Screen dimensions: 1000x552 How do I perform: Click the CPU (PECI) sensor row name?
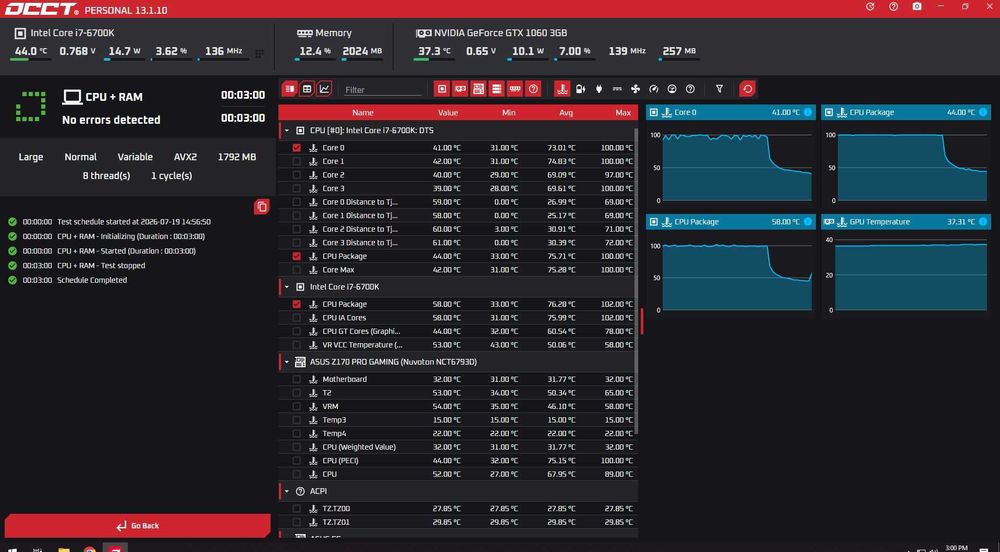(340, 461)
